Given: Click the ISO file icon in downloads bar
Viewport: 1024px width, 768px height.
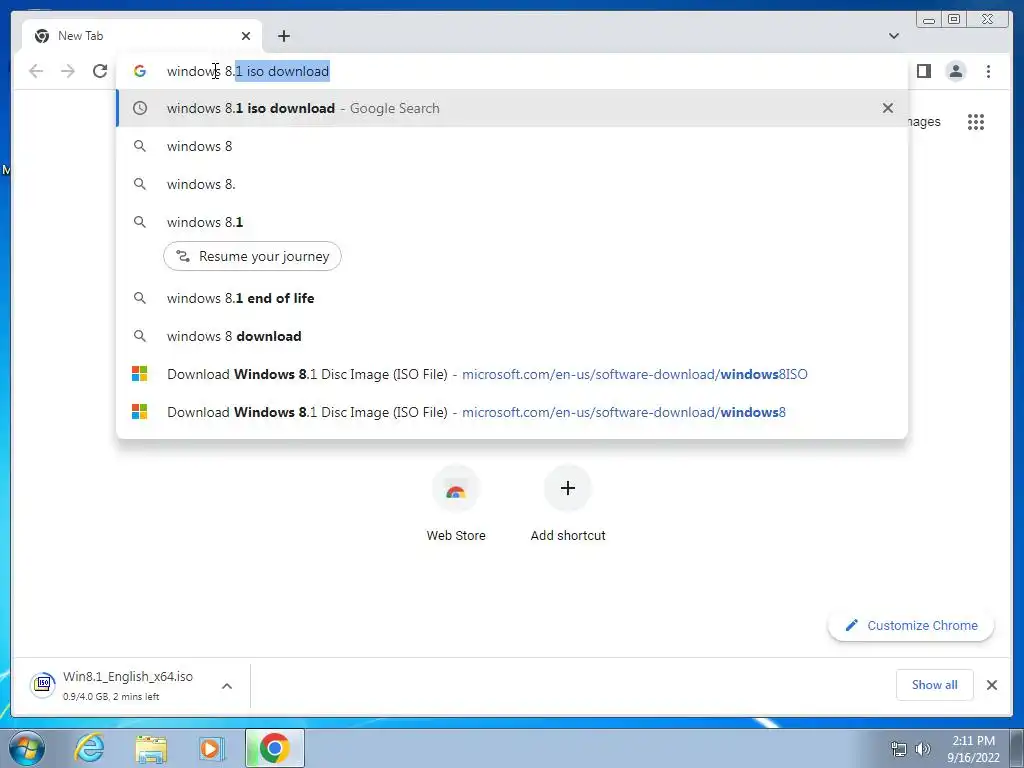Looking at the screenshot, I should coord(43,685).
